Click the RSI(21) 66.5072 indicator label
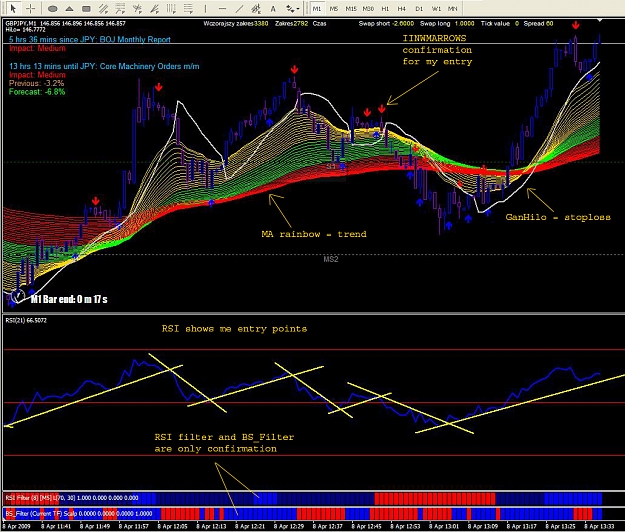 pyautogui.click(x=26, y=320)
